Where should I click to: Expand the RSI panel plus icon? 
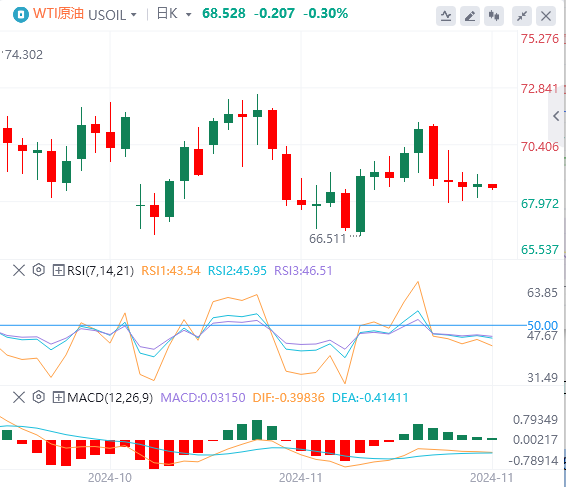pos(58,270)
